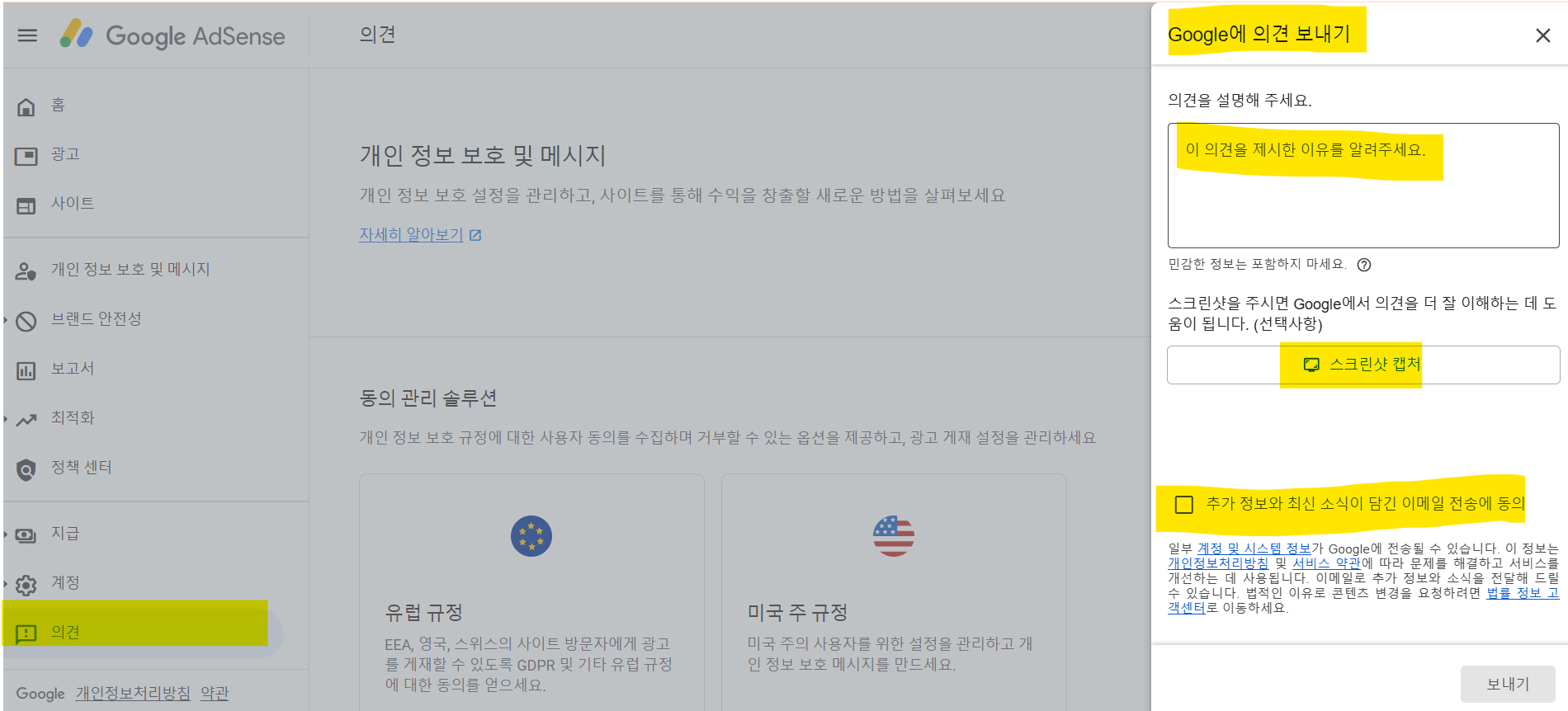Click the 최적화 trend arrow icon
This screenshot has width=1568, height=711.
26,420
